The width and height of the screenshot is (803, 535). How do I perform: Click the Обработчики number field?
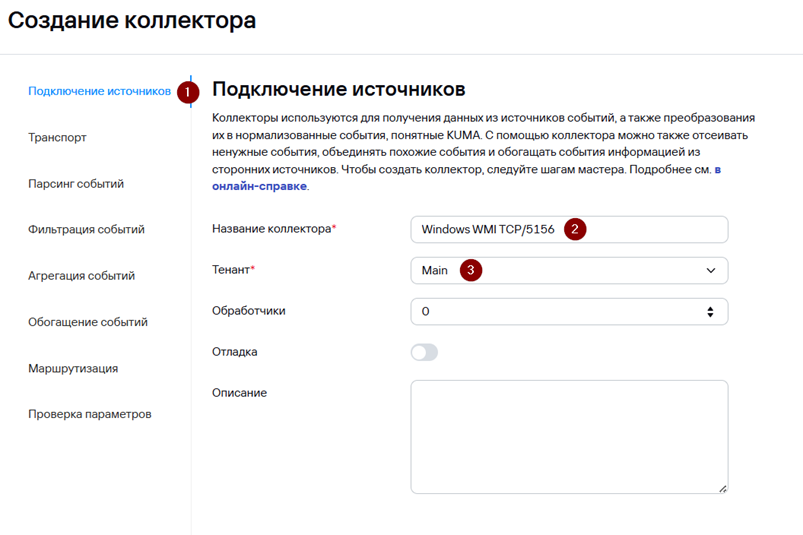pos(569,311)
